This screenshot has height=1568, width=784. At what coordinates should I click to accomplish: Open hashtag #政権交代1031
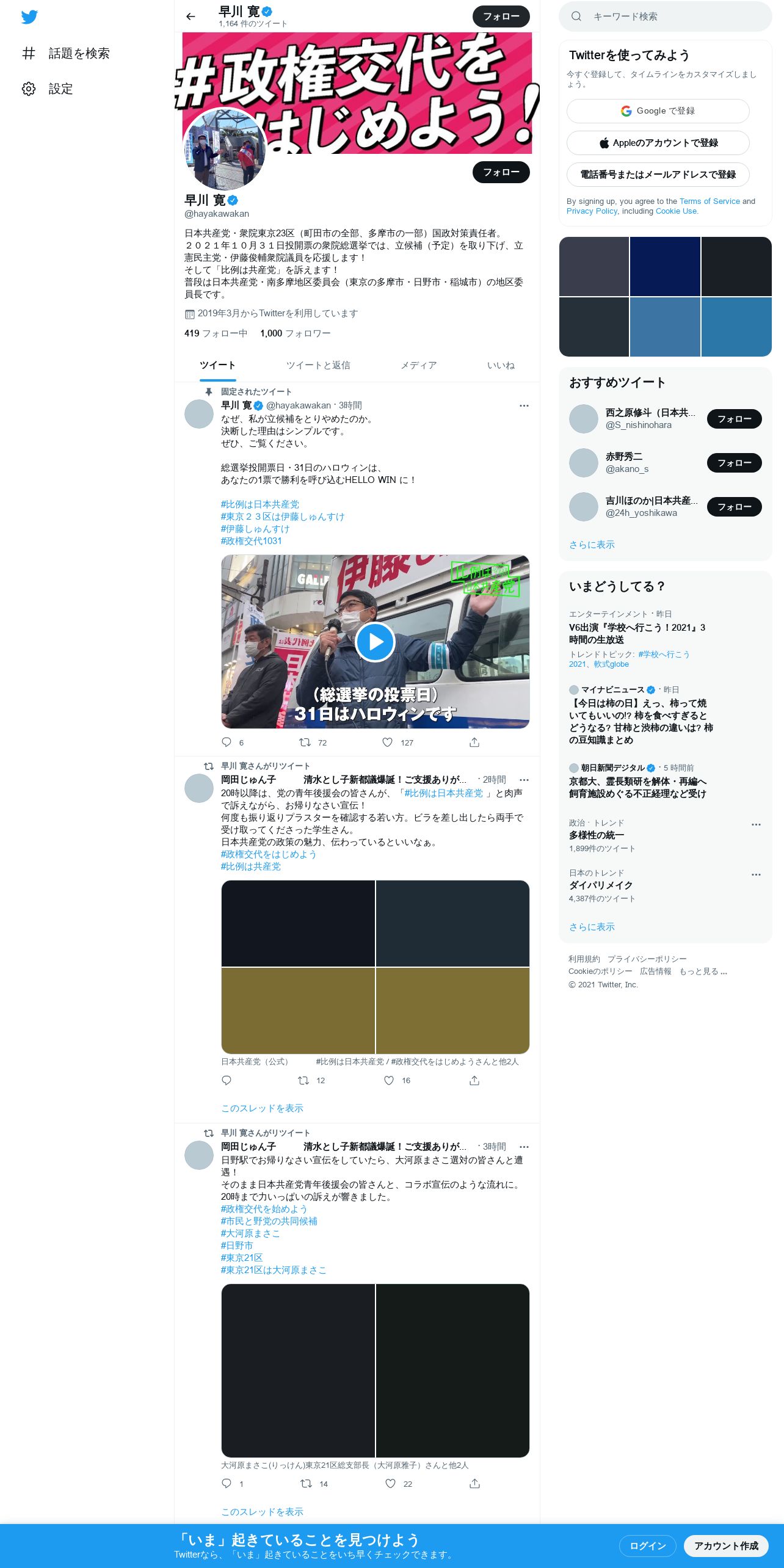click(252, 541)
